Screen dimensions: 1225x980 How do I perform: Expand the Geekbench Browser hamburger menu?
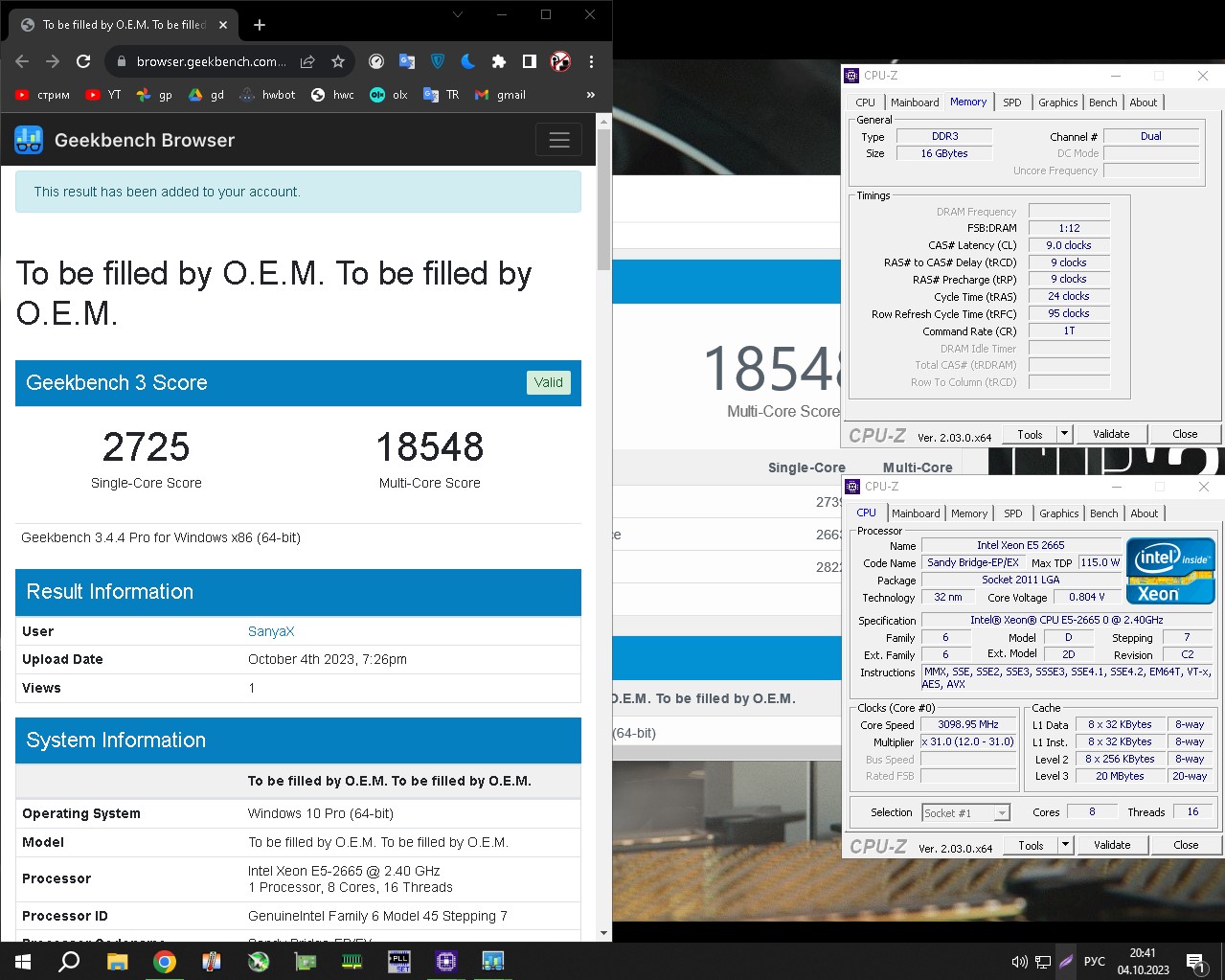click(x=559, y=140)
